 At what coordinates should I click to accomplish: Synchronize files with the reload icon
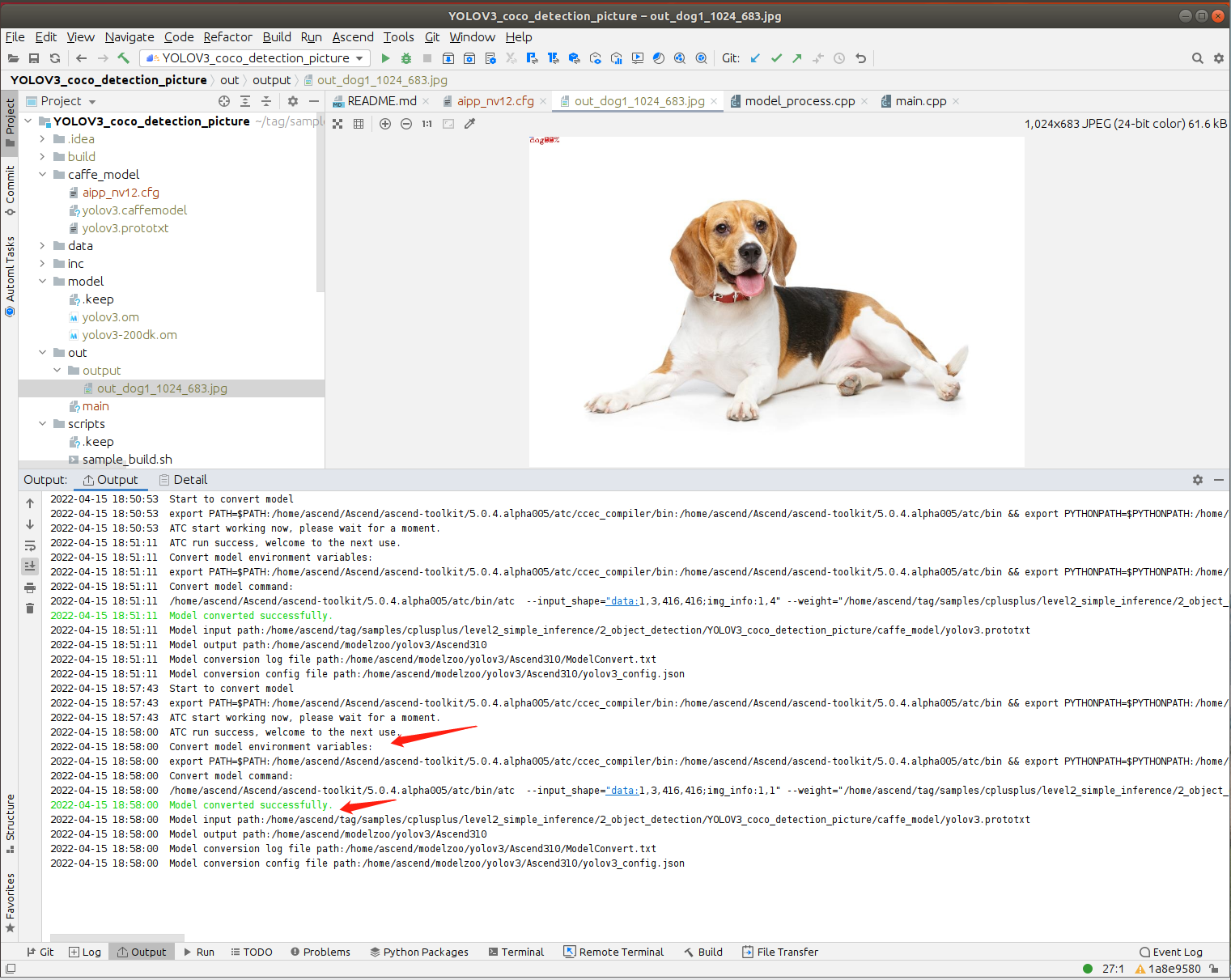click(55, 58)
